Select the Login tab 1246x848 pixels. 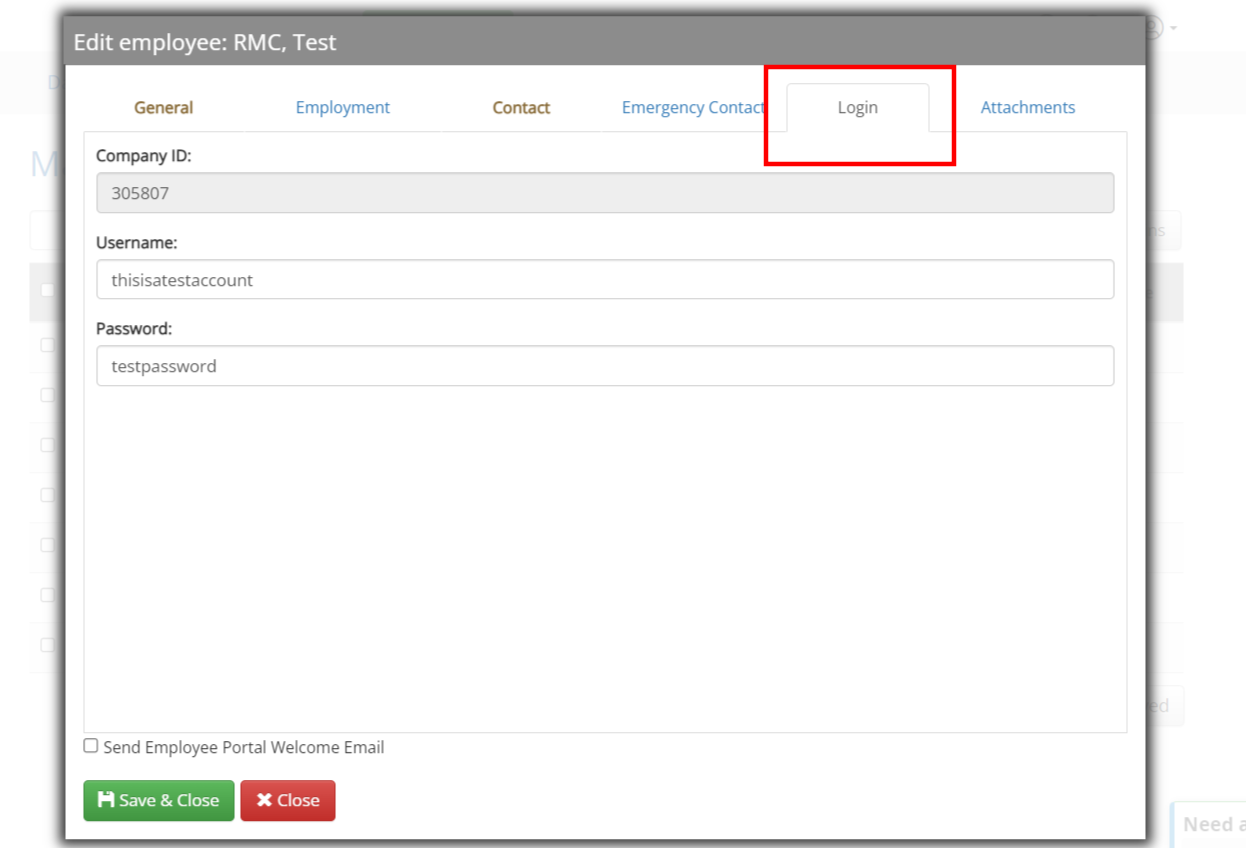[x=857, y=108]
